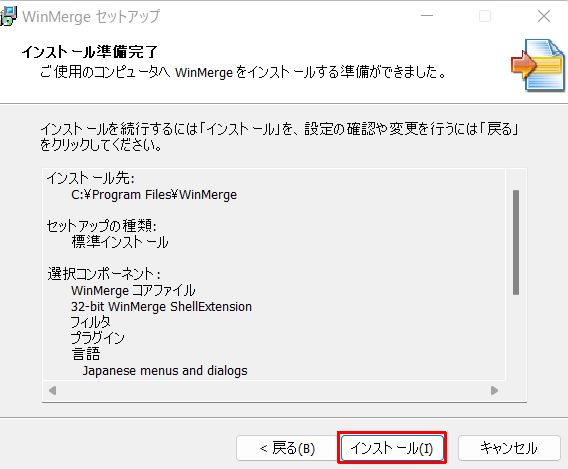The height and width of the screenshot is (469, 568).
Task: Close the WinMerge setup window
Action: pos(544,16)
